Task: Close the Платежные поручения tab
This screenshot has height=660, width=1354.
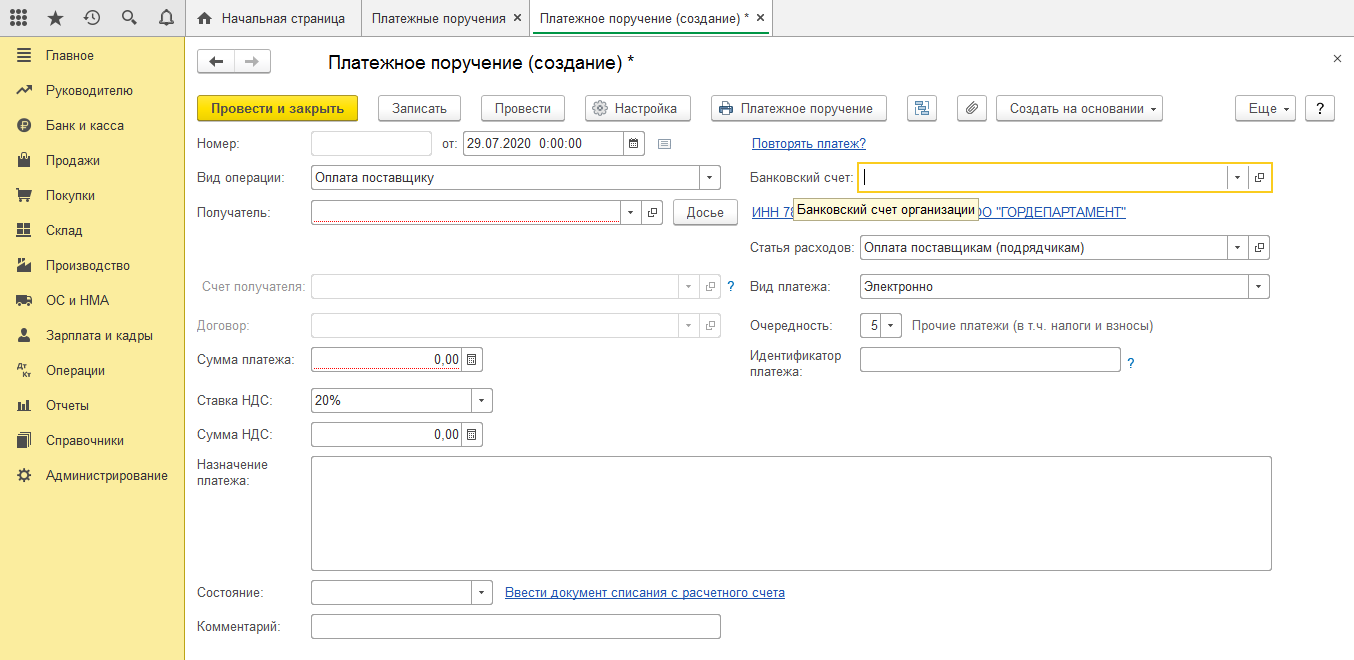Action: pyautogui.click(x=517, y=18)
